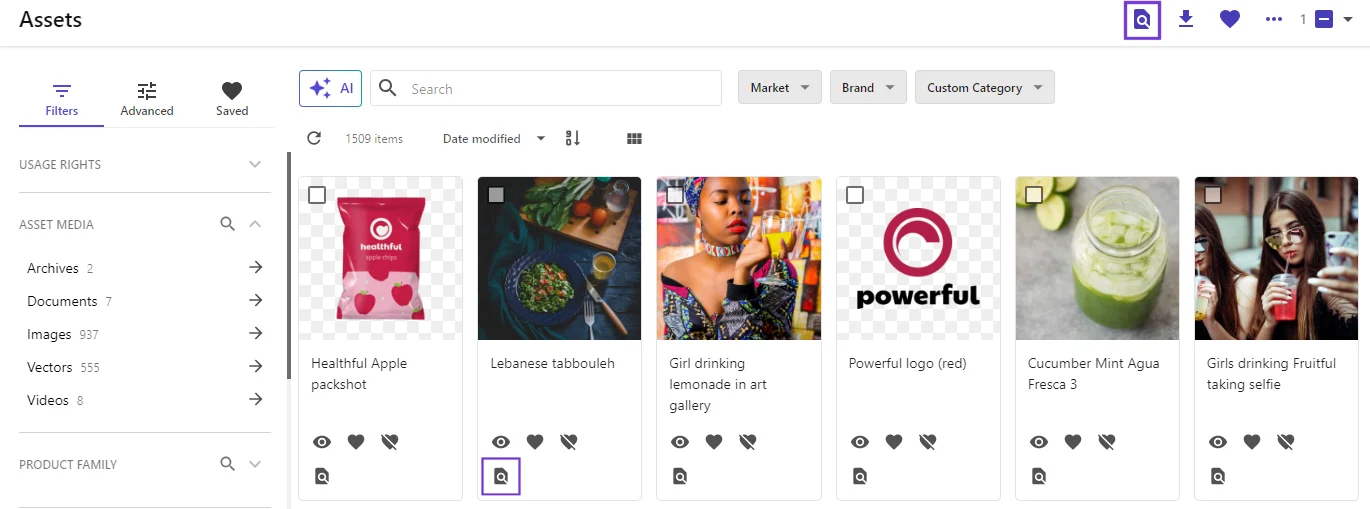
Task: Open the Custom Category dropdown
Action: point(985,87)
